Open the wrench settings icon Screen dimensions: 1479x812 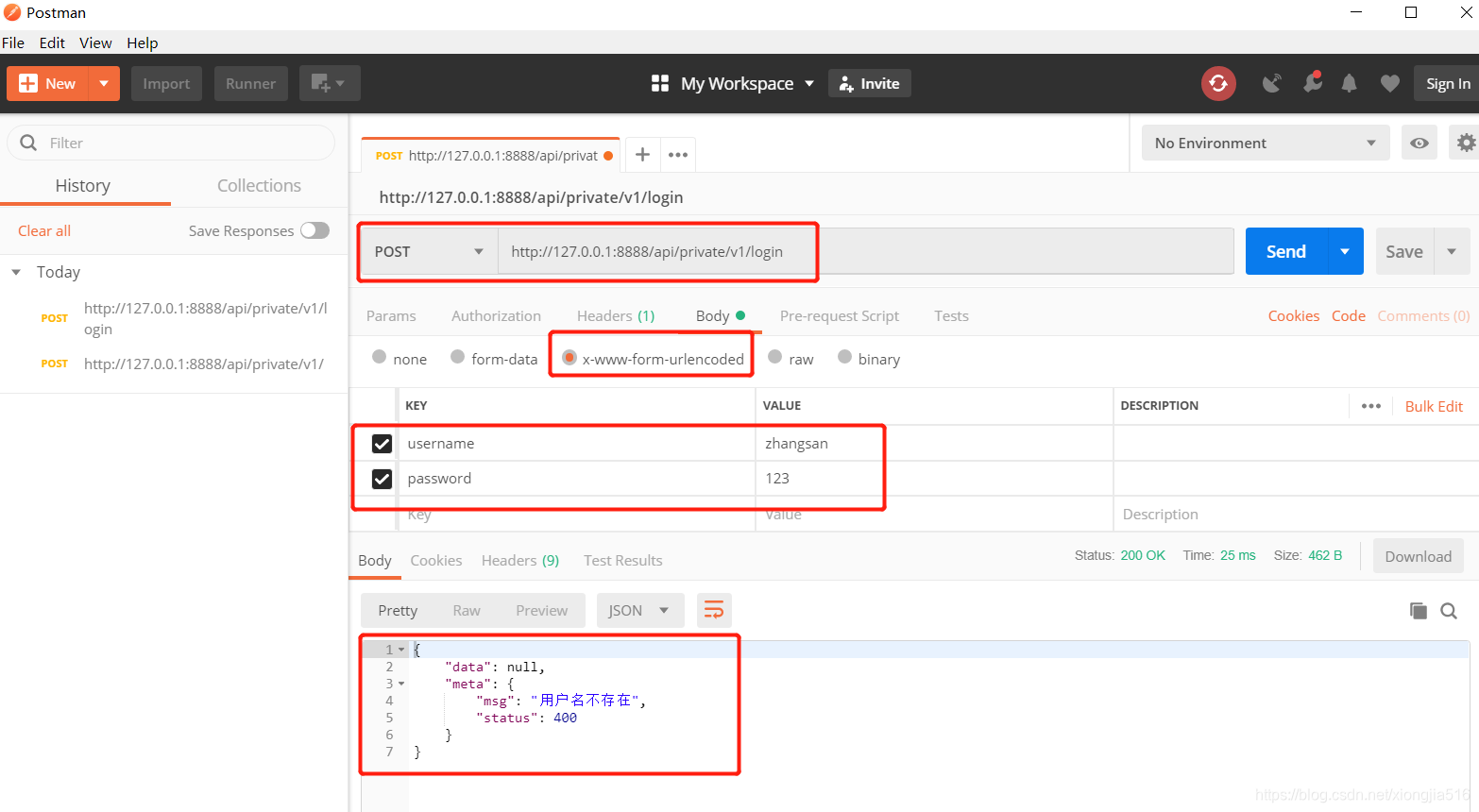pos(1312,82)
